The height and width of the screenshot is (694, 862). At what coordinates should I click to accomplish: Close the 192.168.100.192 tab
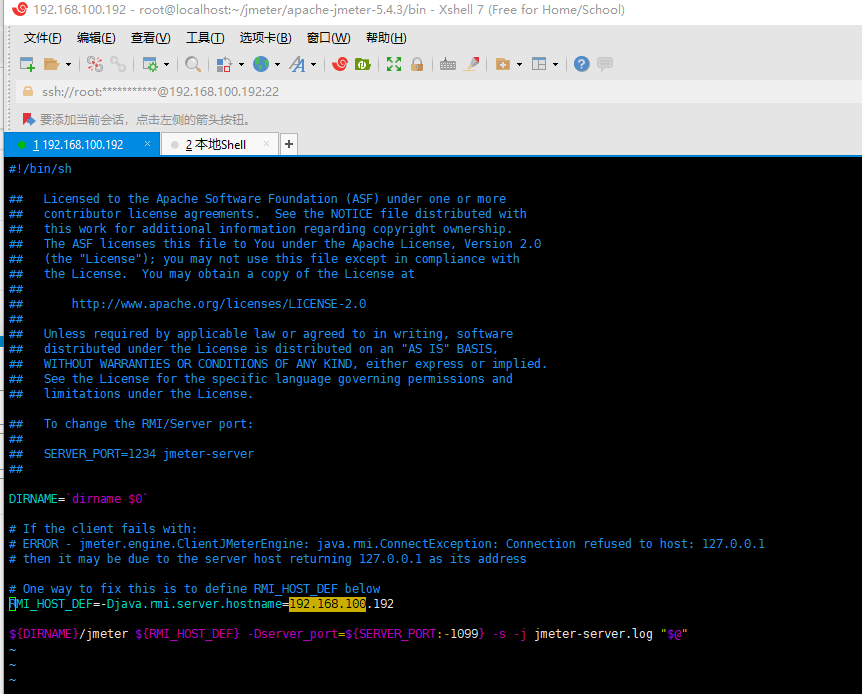coord(147,144)
